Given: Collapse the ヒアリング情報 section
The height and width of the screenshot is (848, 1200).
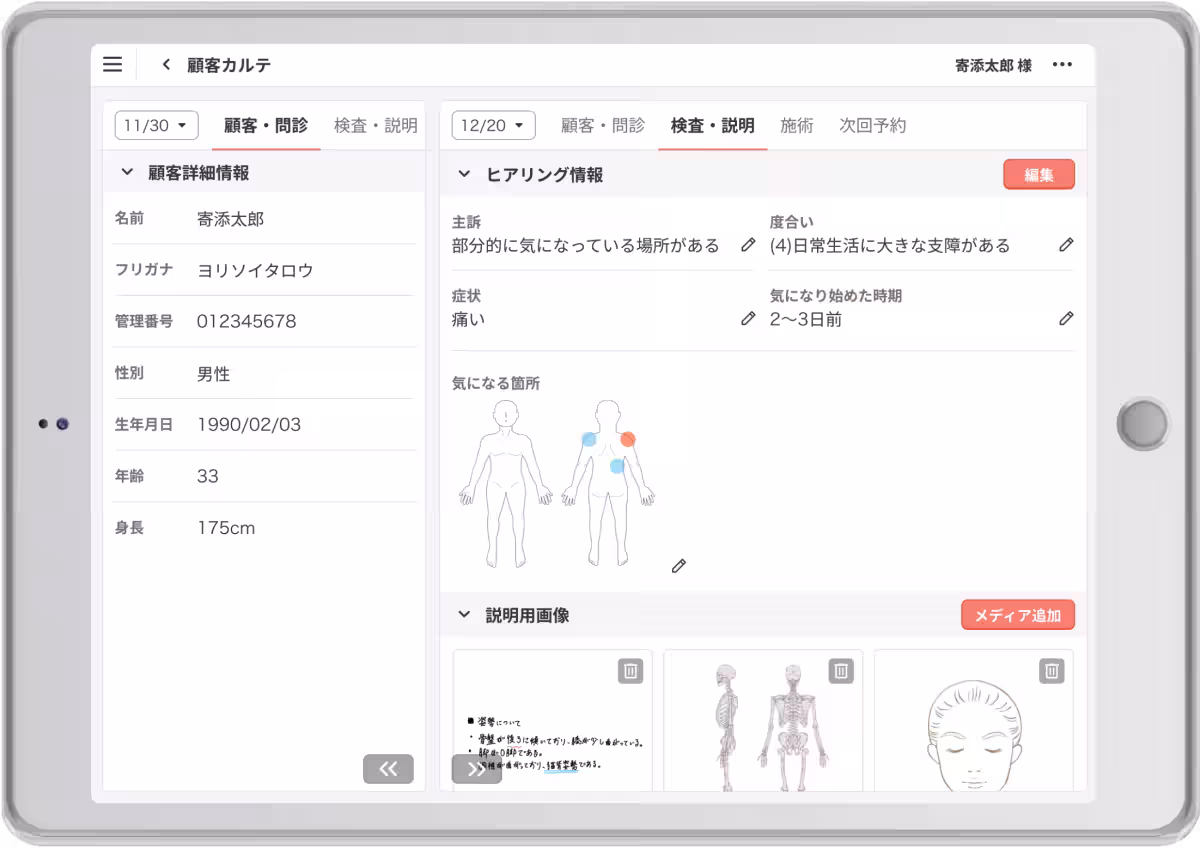Looking at the screenshot, I should click(463, 173).
